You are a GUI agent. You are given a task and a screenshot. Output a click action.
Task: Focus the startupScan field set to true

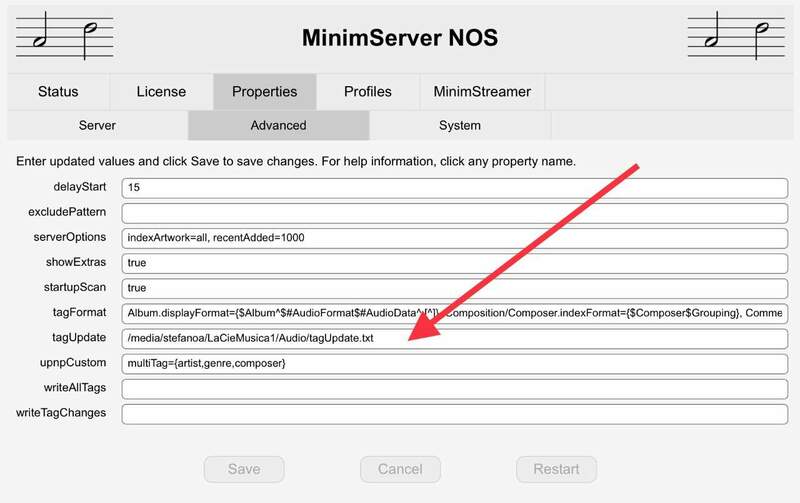[x=455, y=288]
